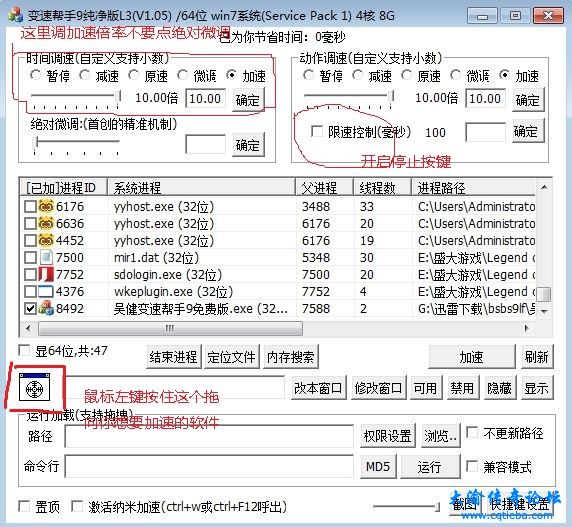Click the process list scroll-up arrow

click(544, 187)
